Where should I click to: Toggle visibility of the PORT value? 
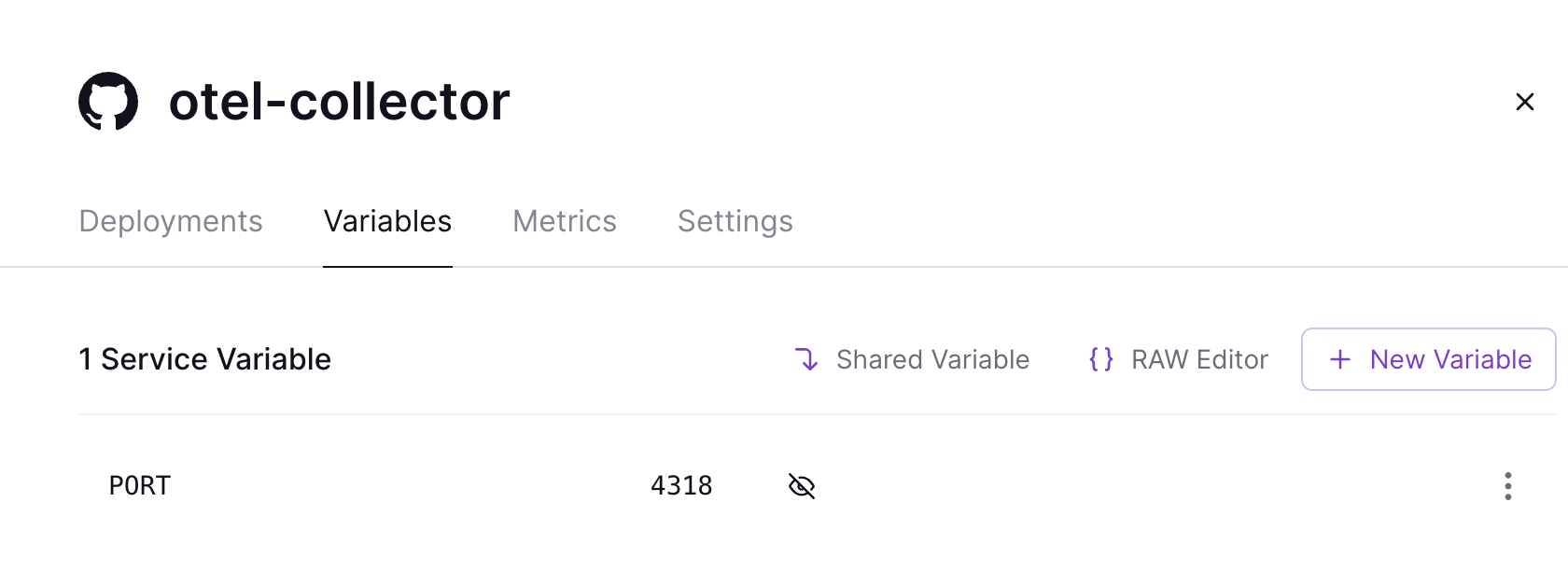[x=802, y=486]
